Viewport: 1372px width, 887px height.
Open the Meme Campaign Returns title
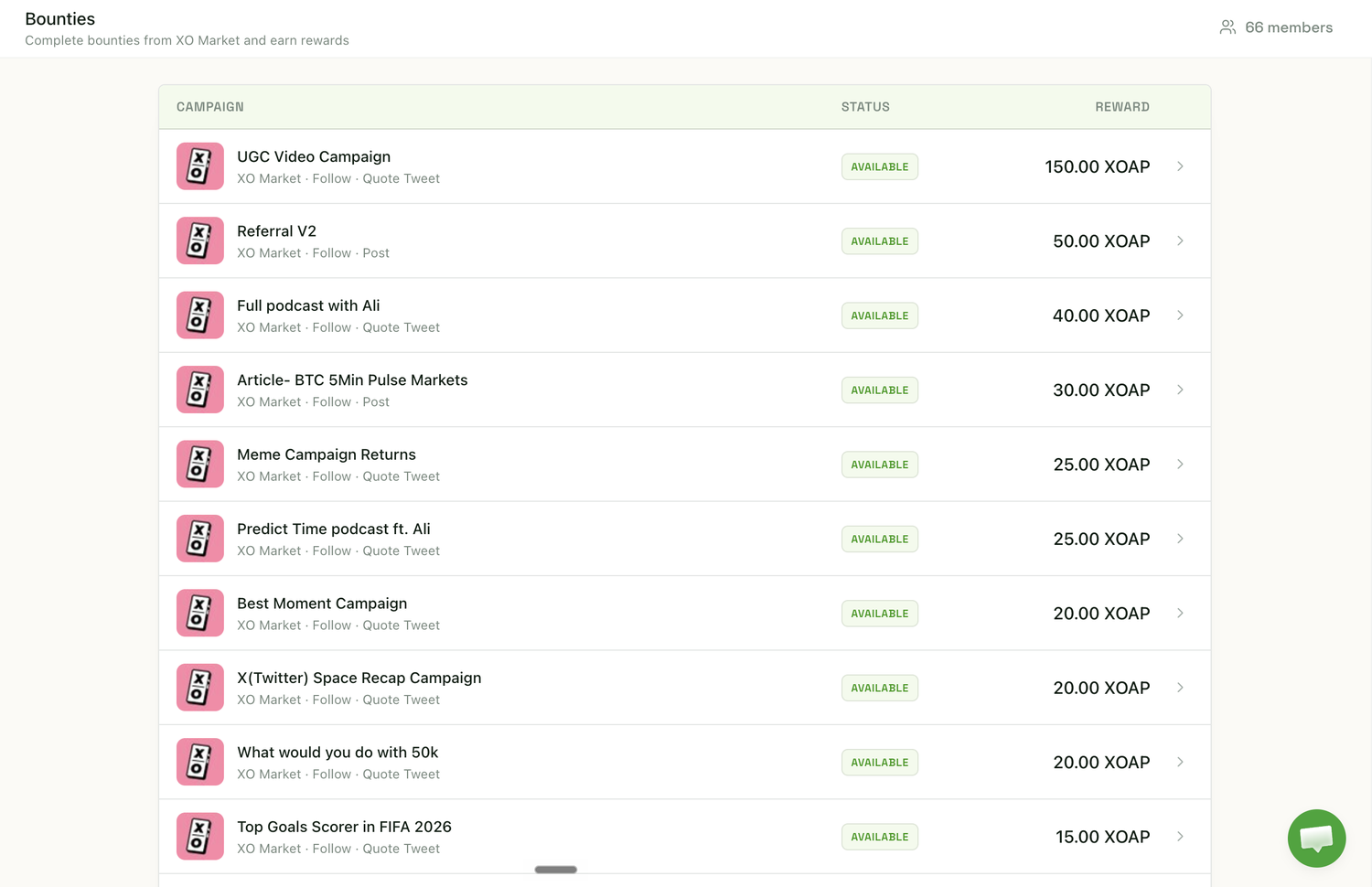point(327,454)
